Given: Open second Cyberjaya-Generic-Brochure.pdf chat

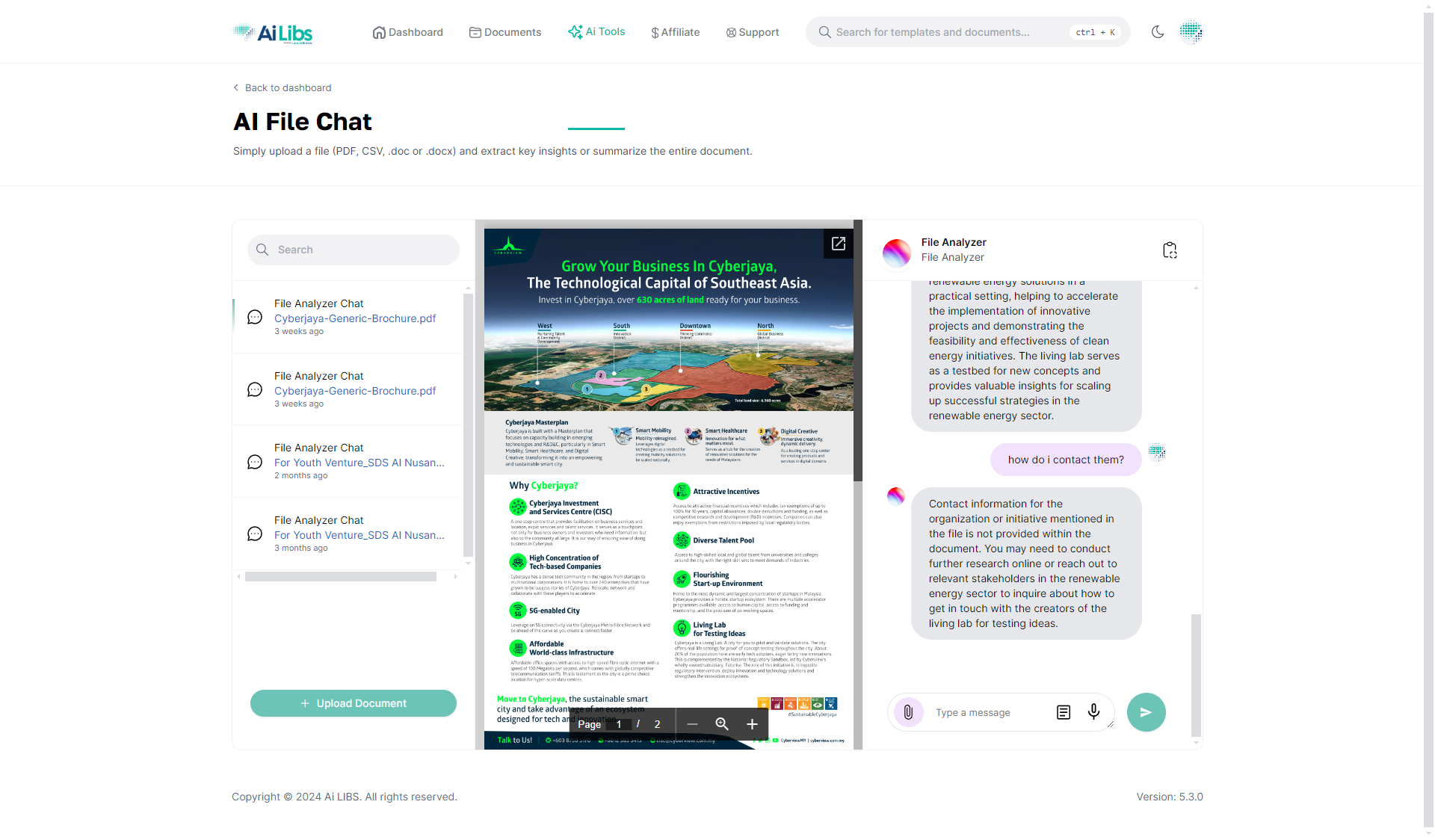Looking at the screenshot, I should click(x=348, y=389).
